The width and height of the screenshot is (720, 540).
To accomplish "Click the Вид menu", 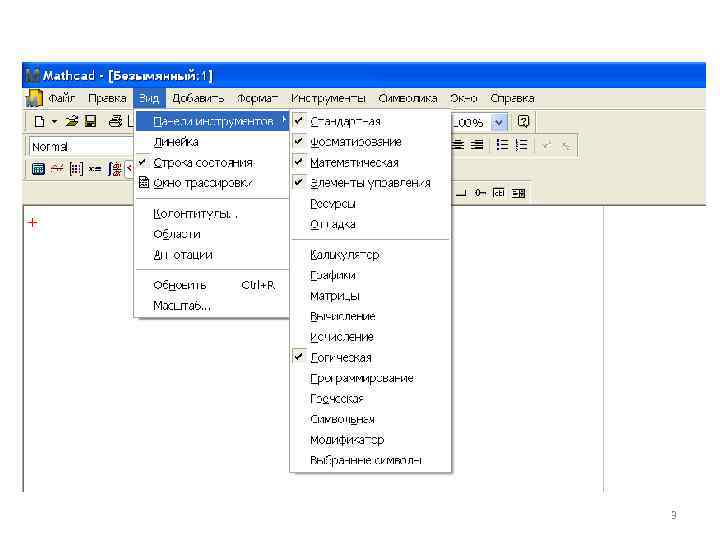I will click(149, 98).
